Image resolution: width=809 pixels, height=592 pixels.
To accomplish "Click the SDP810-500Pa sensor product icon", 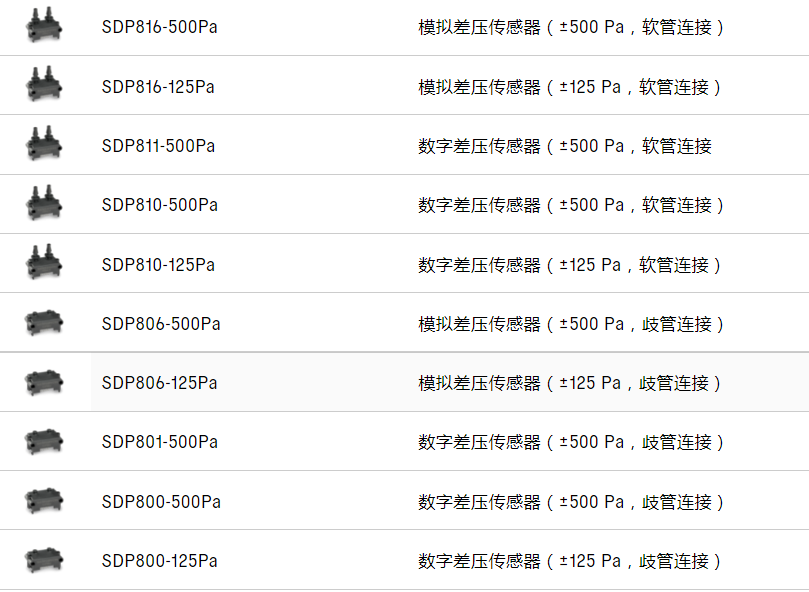I will [43, 203].
